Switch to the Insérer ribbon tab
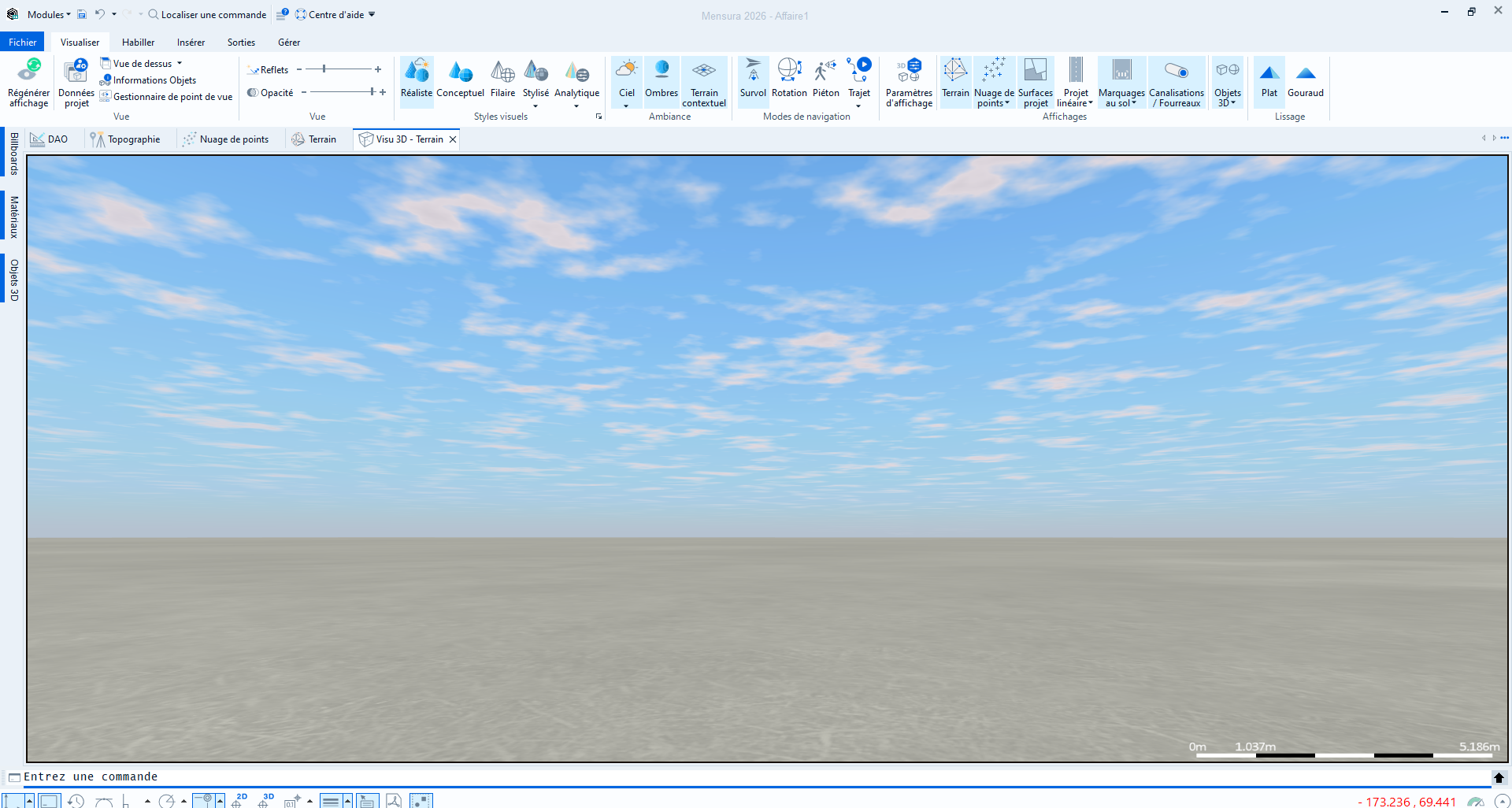 click(191, 42)
